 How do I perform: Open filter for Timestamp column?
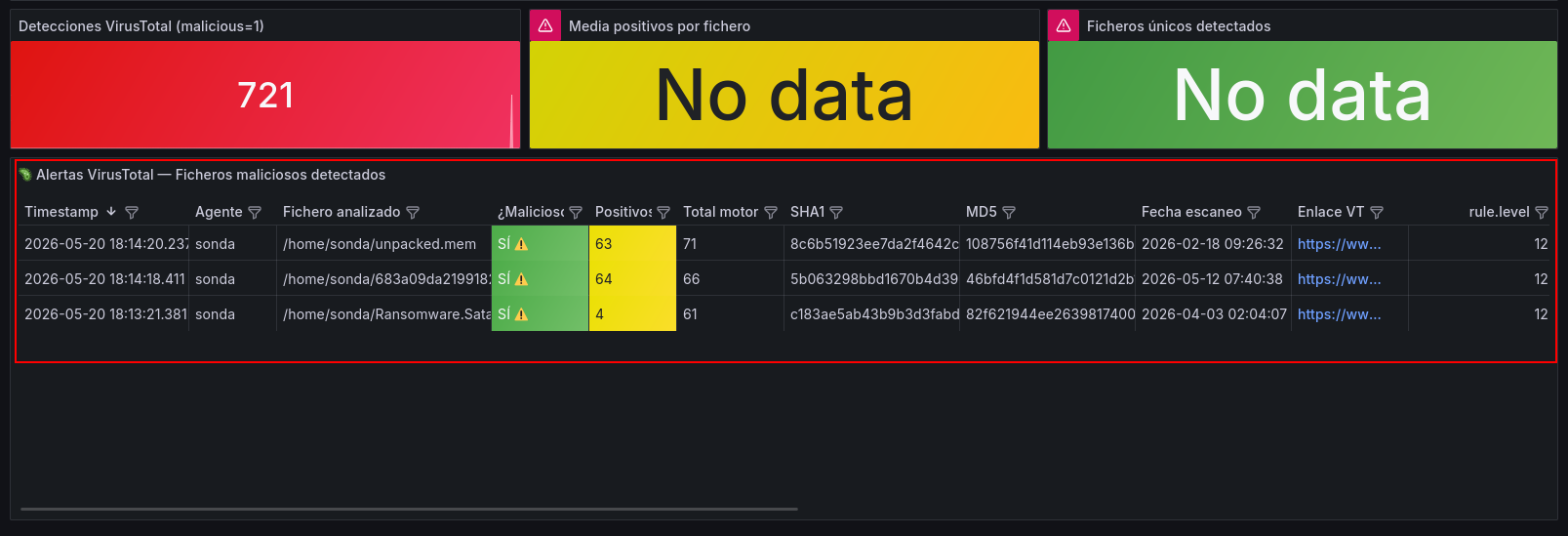pyautogui.click(x=132, y=212)
